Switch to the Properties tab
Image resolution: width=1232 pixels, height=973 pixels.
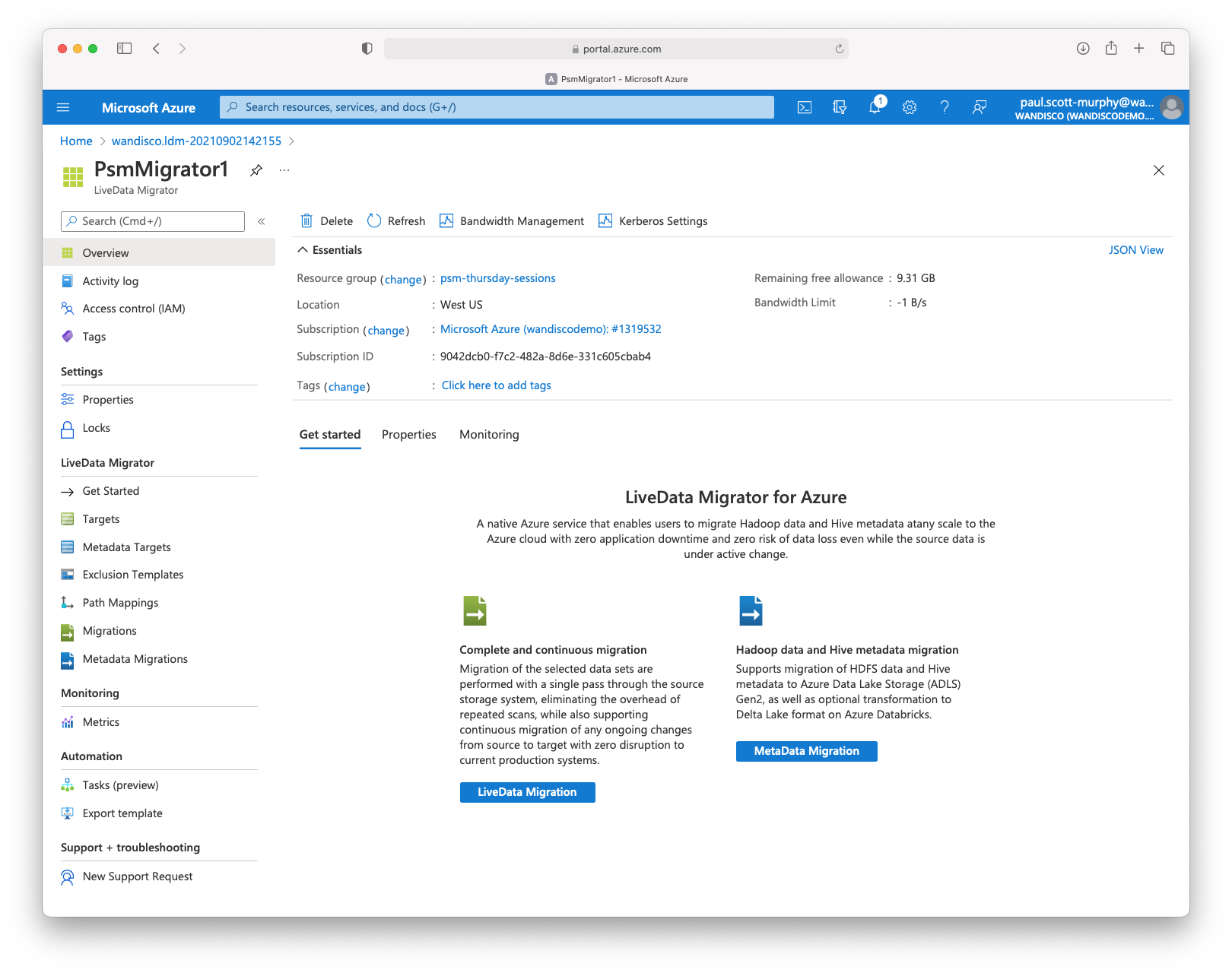(x=408, y=435)
